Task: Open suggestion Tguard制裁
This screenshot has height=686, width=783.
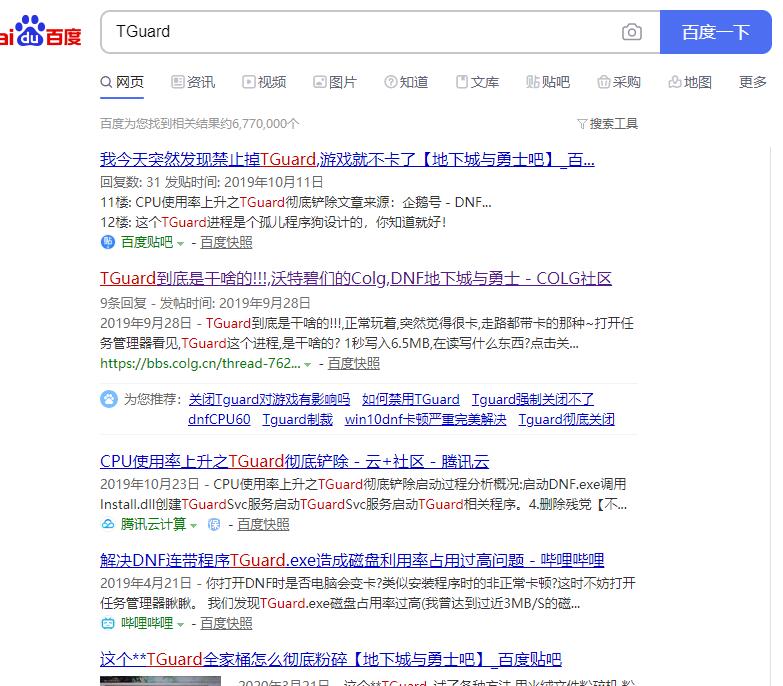Action: 298,419
